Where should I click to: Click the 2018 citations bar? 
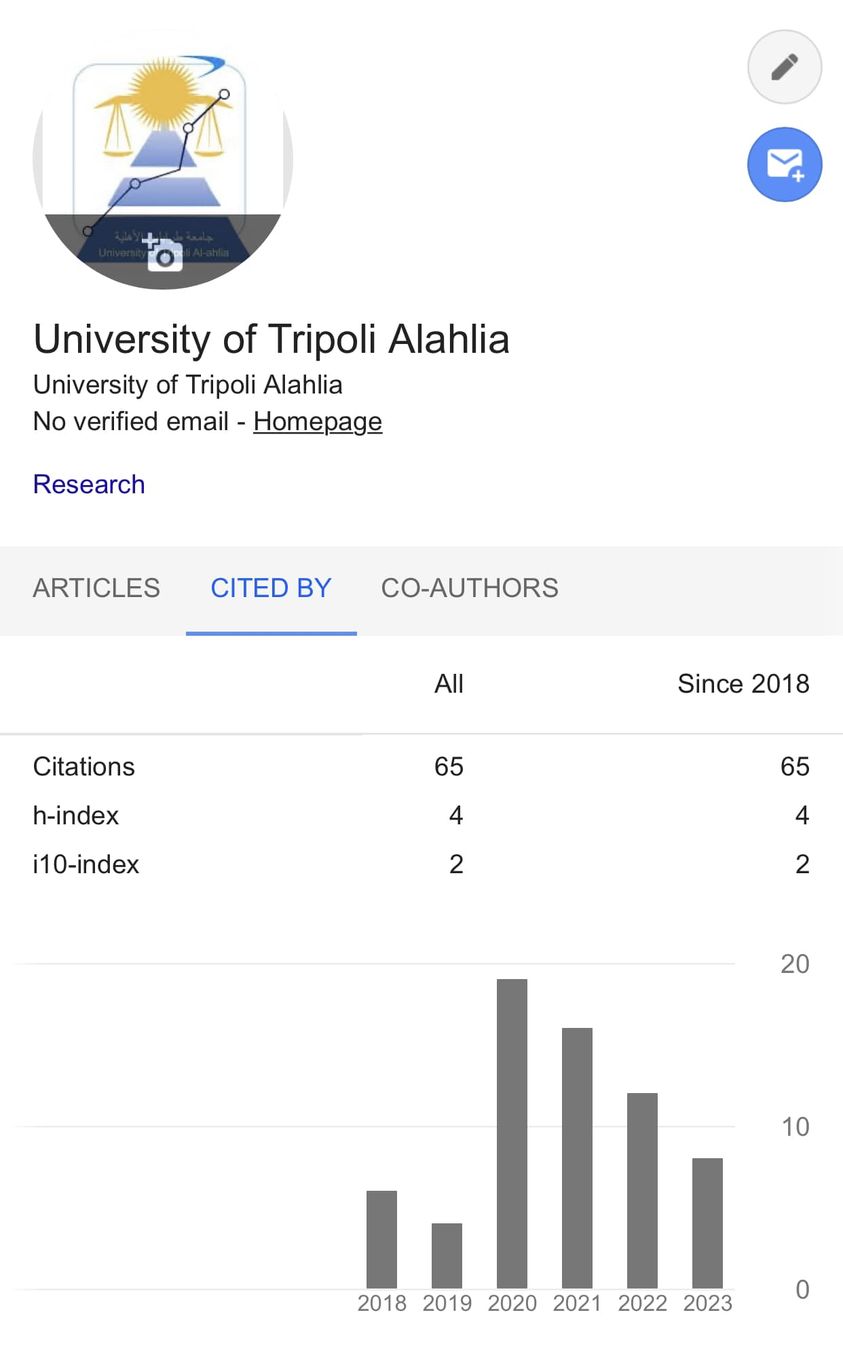382,1239
